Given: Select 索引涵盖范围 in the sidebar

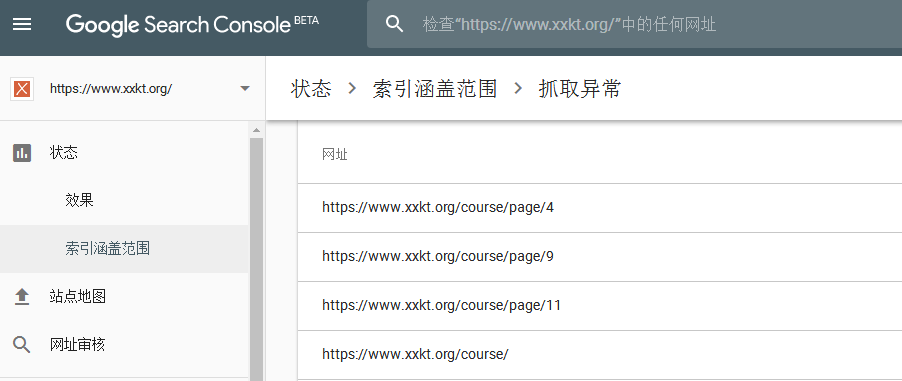Looking at the screenshot, I should point(124,249).
